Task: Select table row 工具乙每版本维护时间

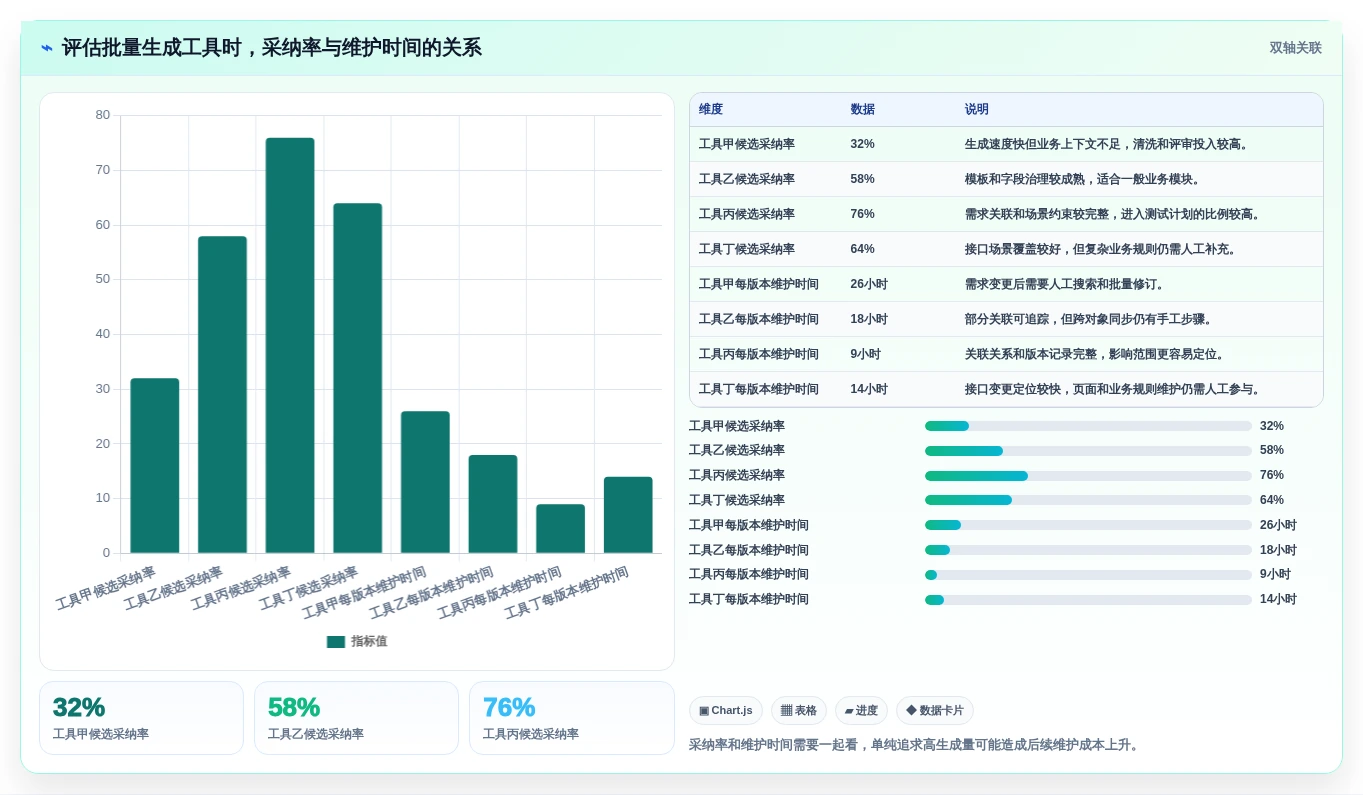Action: 1006,320
